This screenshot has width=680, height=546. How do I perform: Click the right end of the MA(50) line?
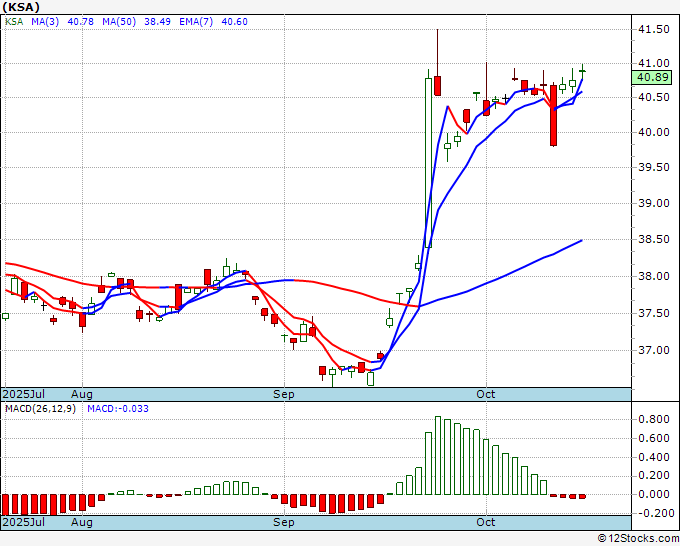(581, 240)
